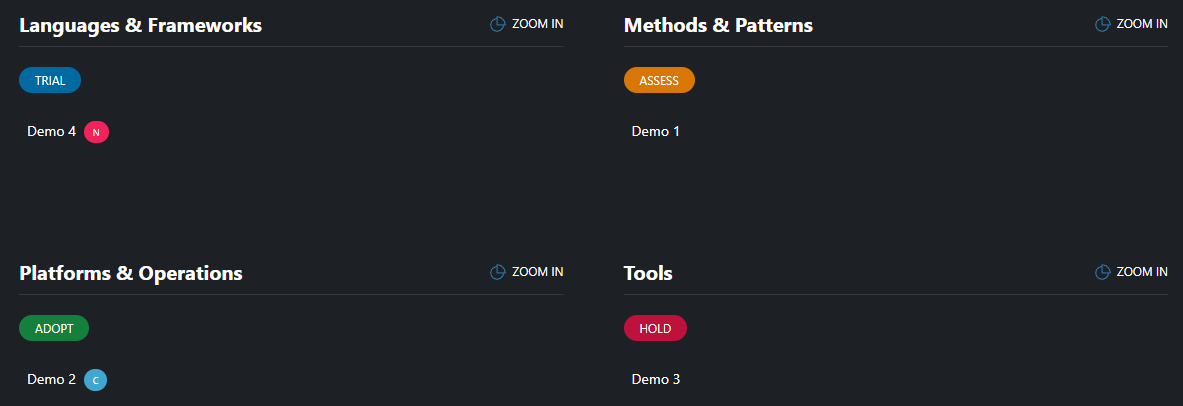Click the ZOOM IN text for Methods & Patterns
1183x406 pixels.
coord(1142,24)
